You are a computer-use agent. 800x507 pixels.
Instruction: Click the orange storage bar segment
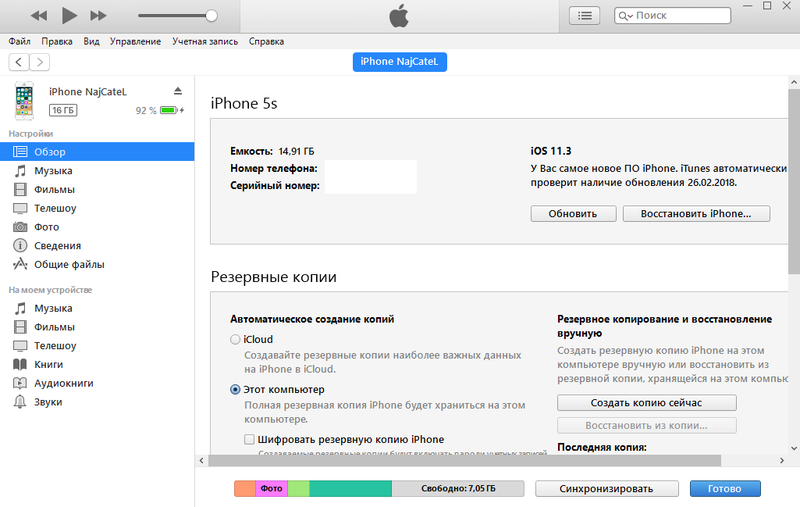tap(245, 489)
